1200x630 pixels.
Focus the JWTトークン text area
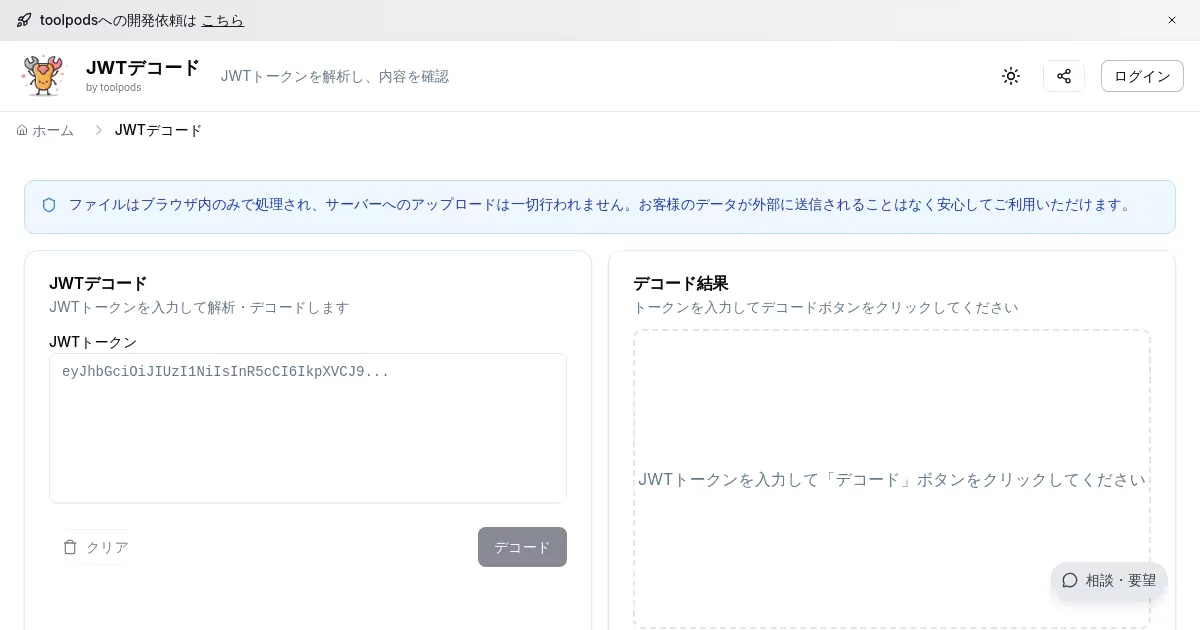point(308,428)
